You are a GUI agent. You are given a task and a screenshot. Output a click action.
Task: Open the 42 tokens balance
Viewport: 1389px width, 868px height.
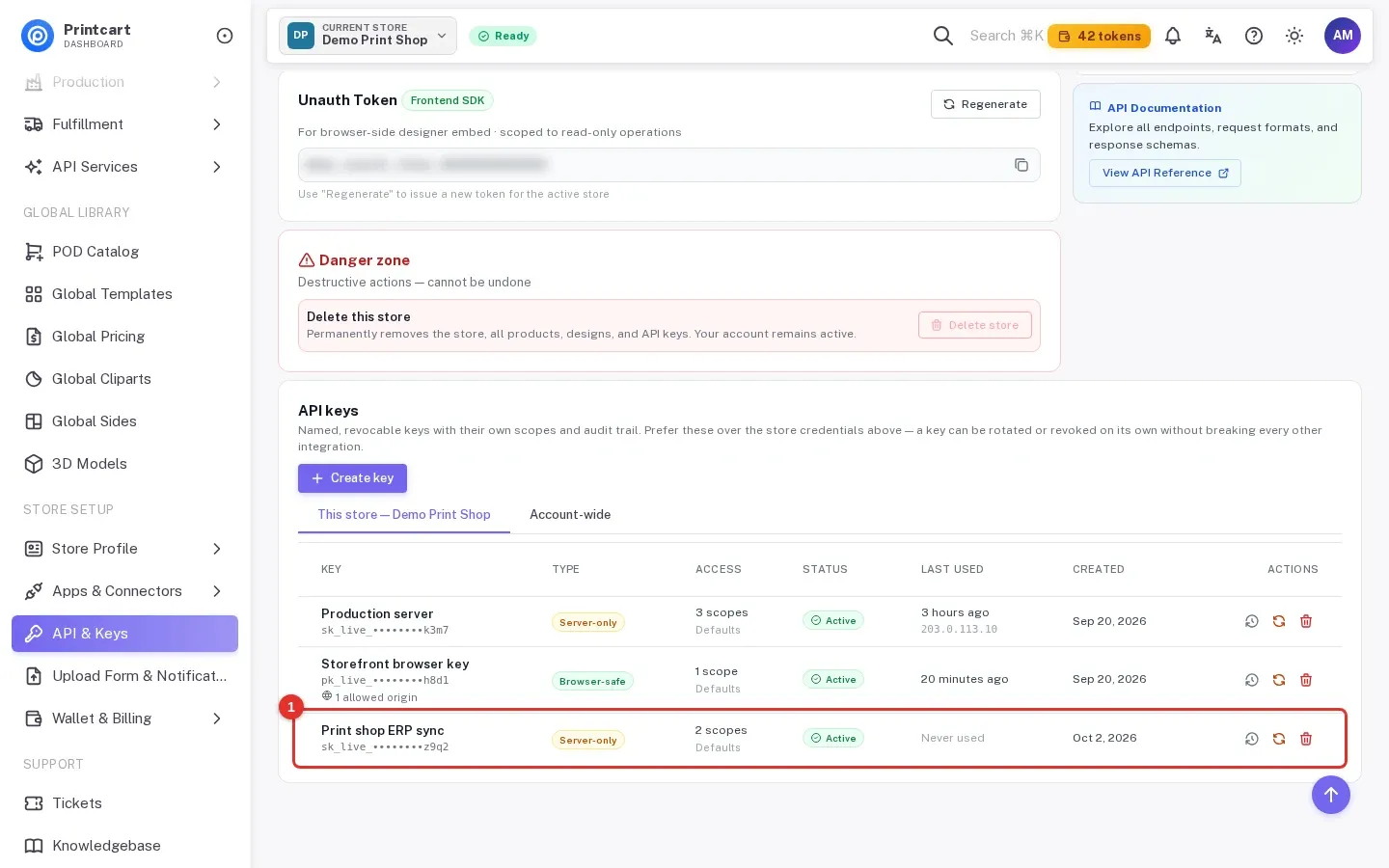click(1099, 36)
